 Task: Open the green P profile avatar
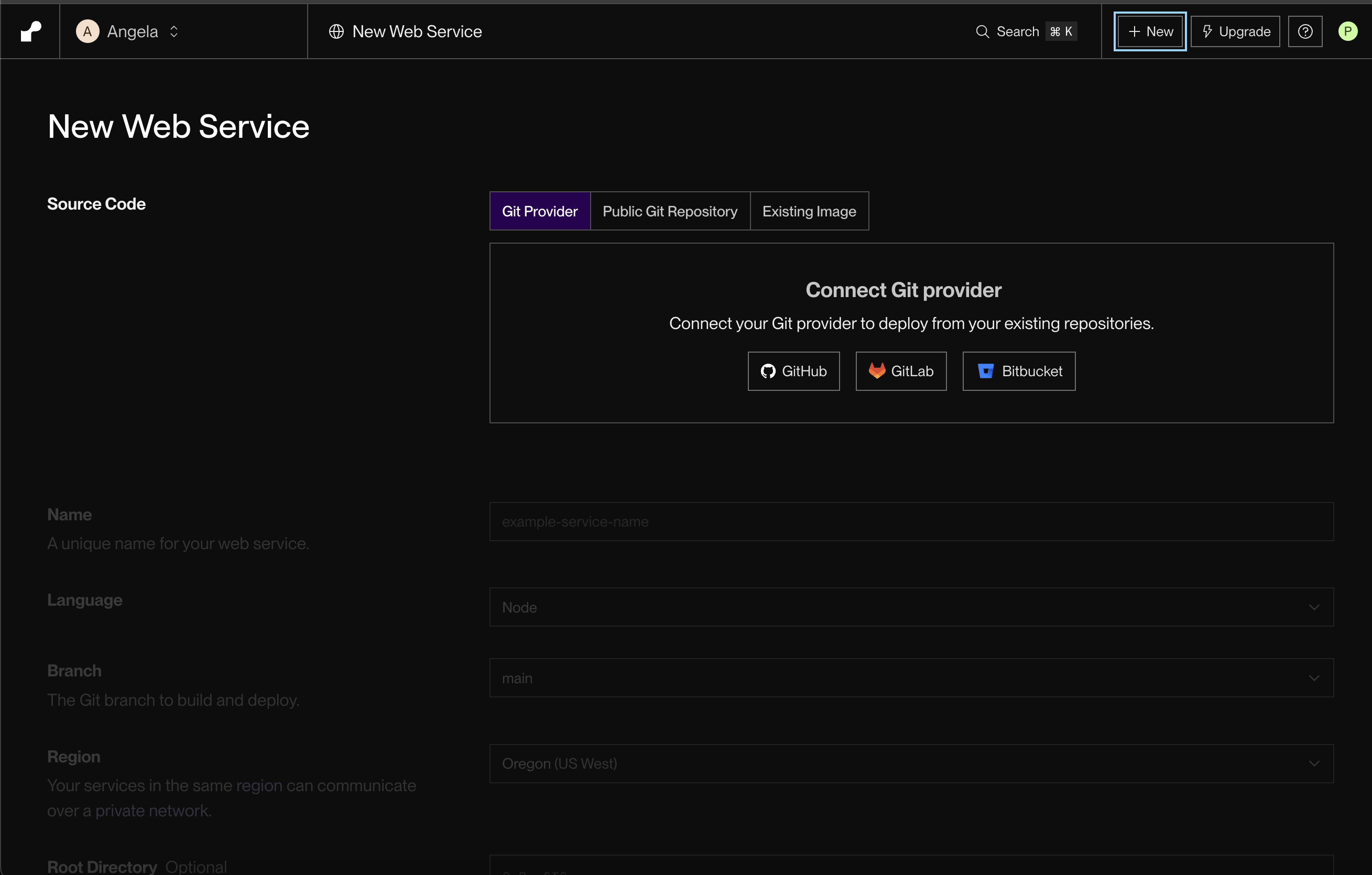[1347, 31]
